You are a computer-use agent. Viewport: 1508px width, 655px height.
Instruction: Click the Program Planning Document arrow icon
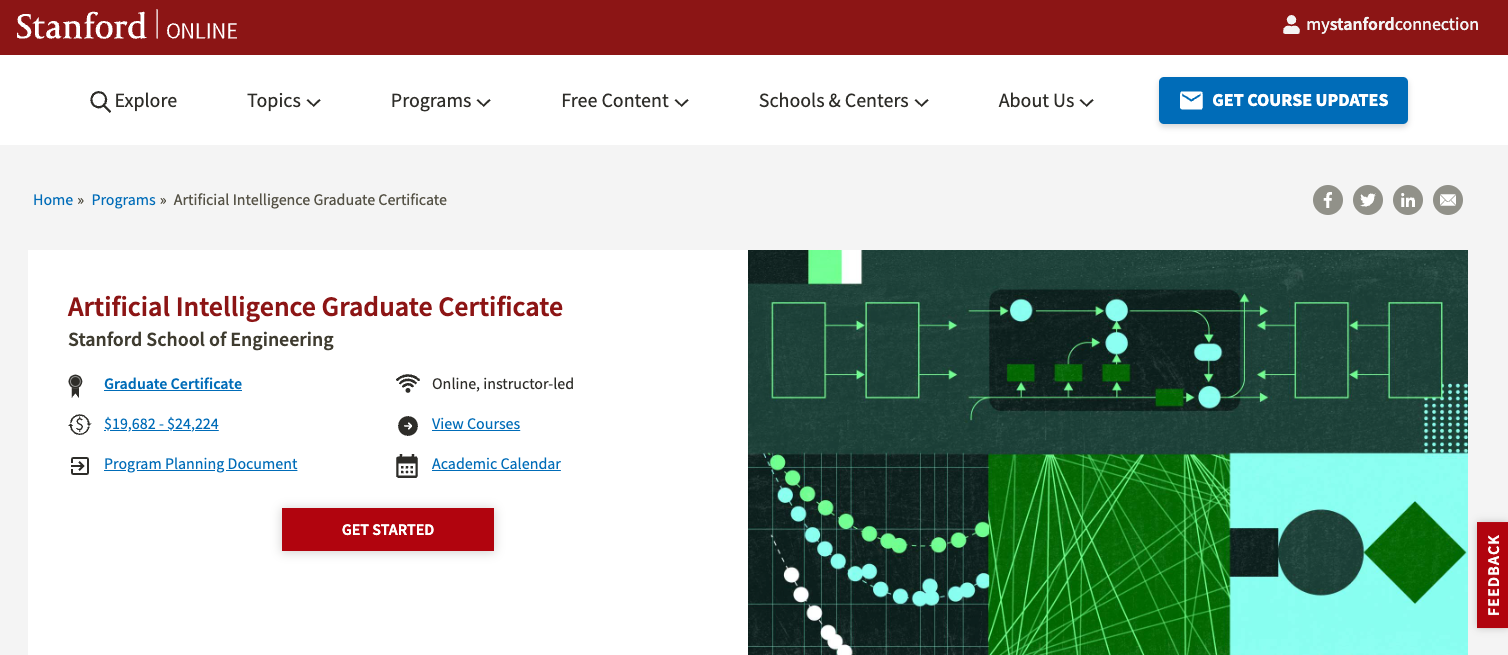click(x=79, y=465)
